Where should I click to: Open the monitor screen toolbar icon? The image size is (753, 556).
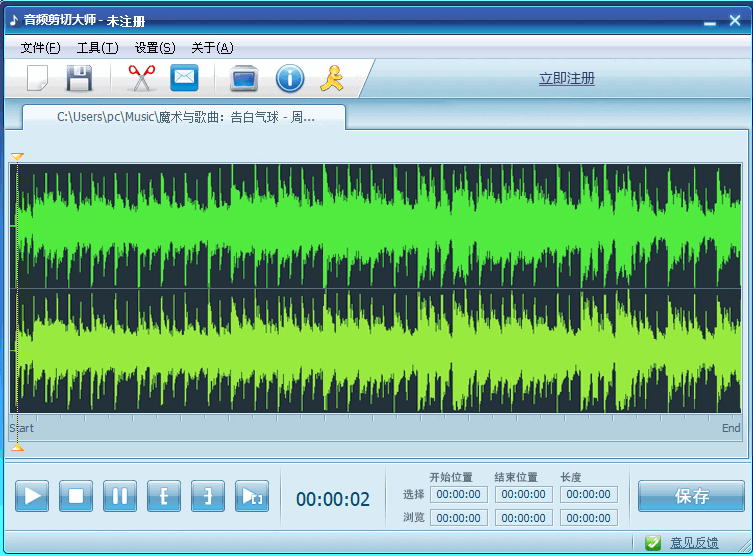tap(244, 78)
